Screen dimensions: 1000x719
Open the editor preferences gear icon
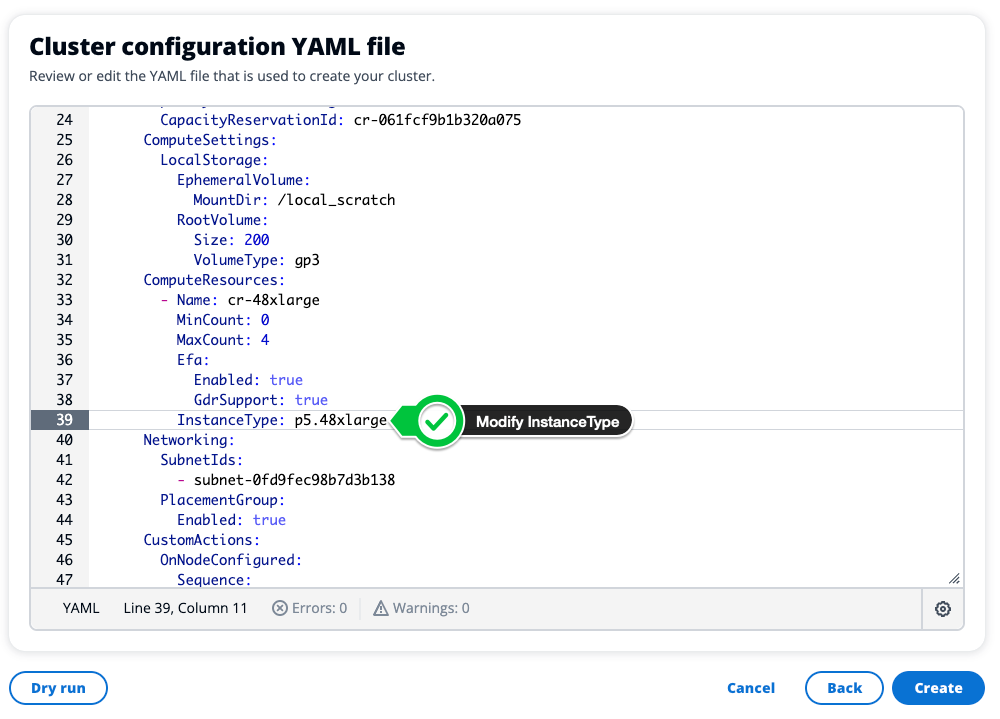point(942,609)
